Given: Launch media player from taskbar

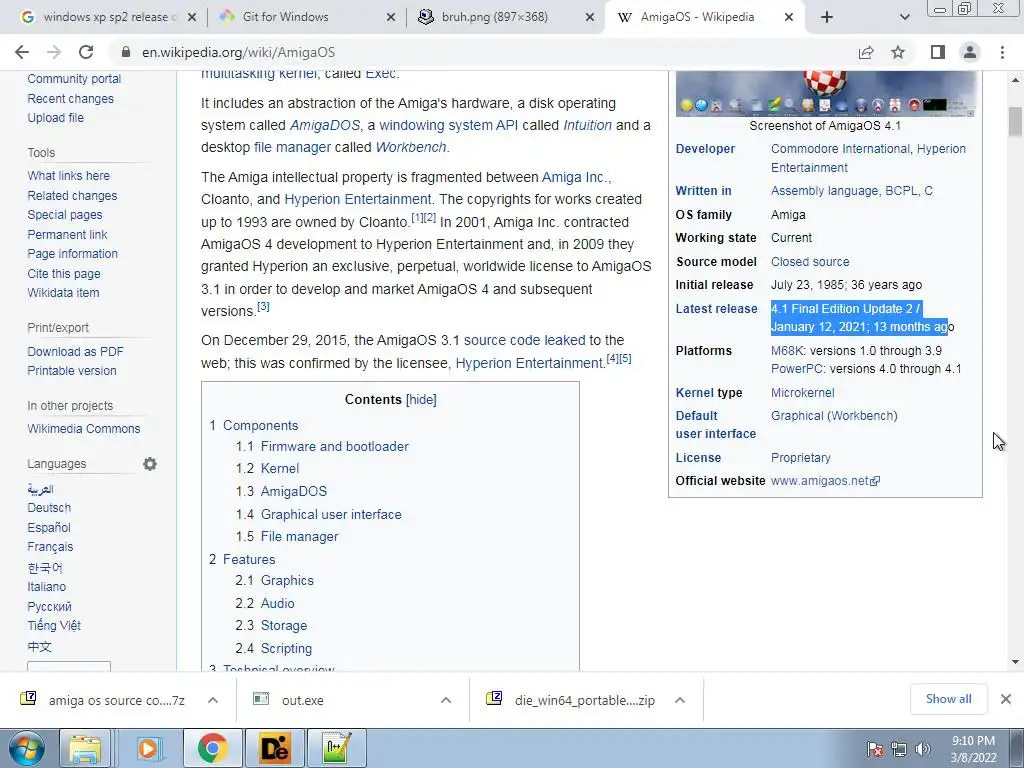Looking at the screenshot, I should (148, 748).
